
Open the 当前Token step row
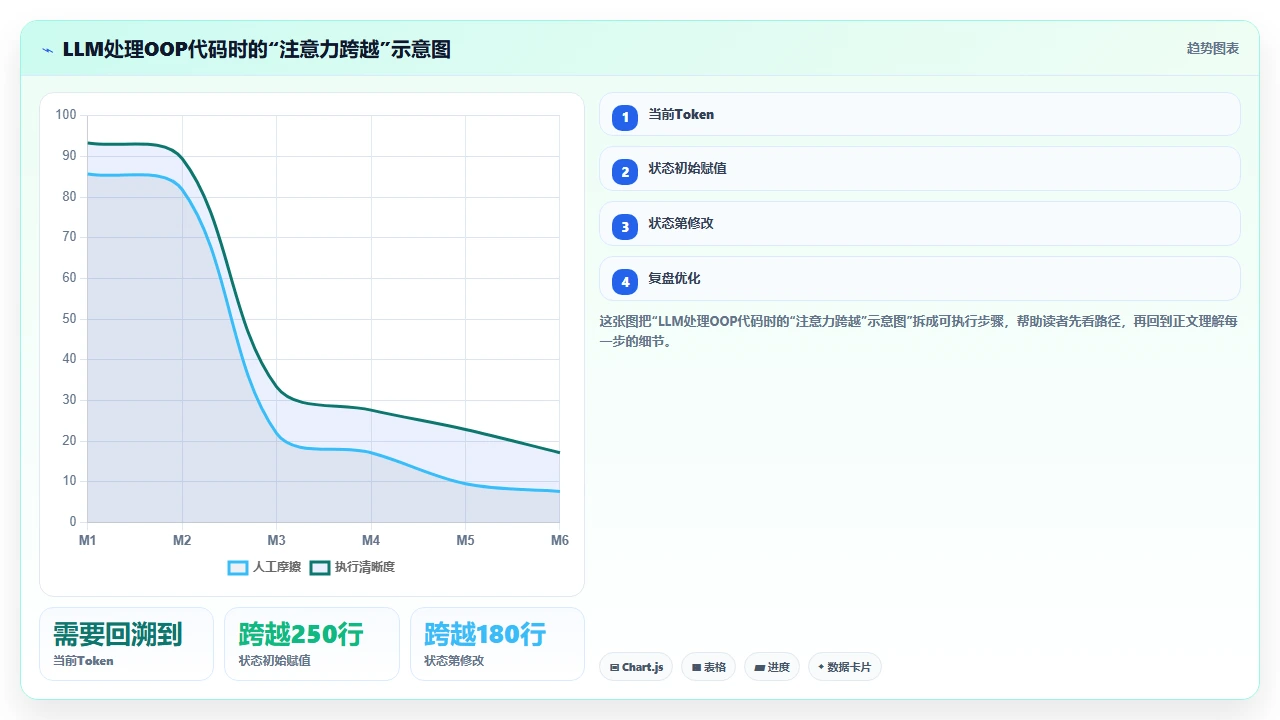pyautogui.click(x=920, y=114)
